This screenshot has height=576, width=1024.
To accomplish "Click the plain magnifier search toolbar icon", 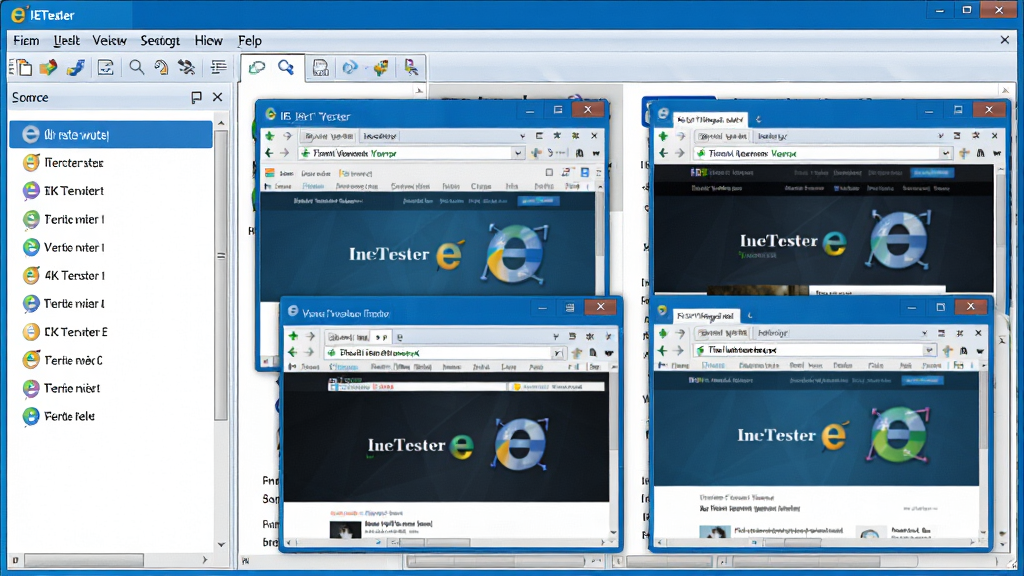I will pos(136,67).
